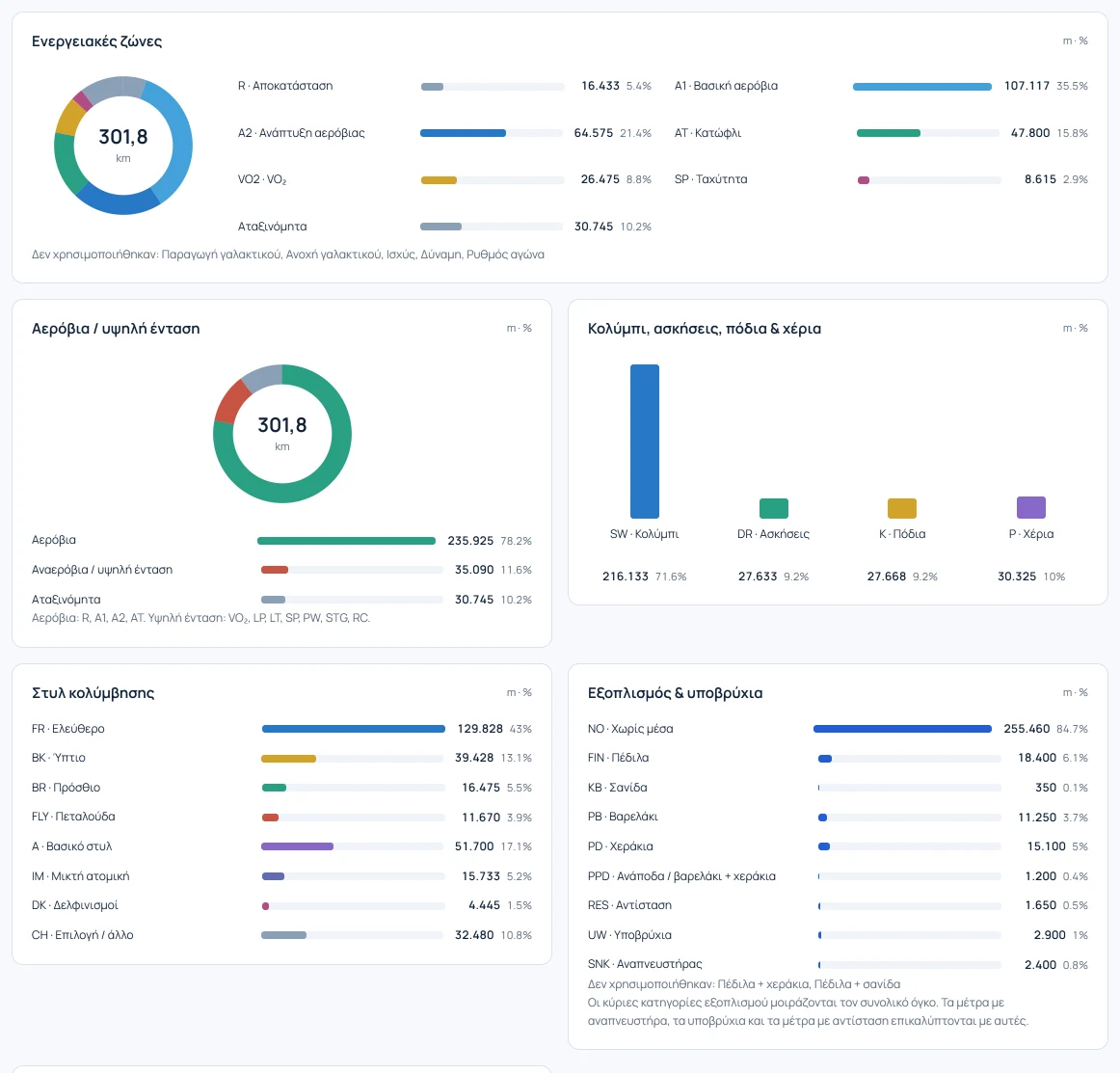Viewport: 1120px width, 1073px height.
Task: Click the "Στυλ κολύμβησης" card heading
Action: tap(93, 693)
